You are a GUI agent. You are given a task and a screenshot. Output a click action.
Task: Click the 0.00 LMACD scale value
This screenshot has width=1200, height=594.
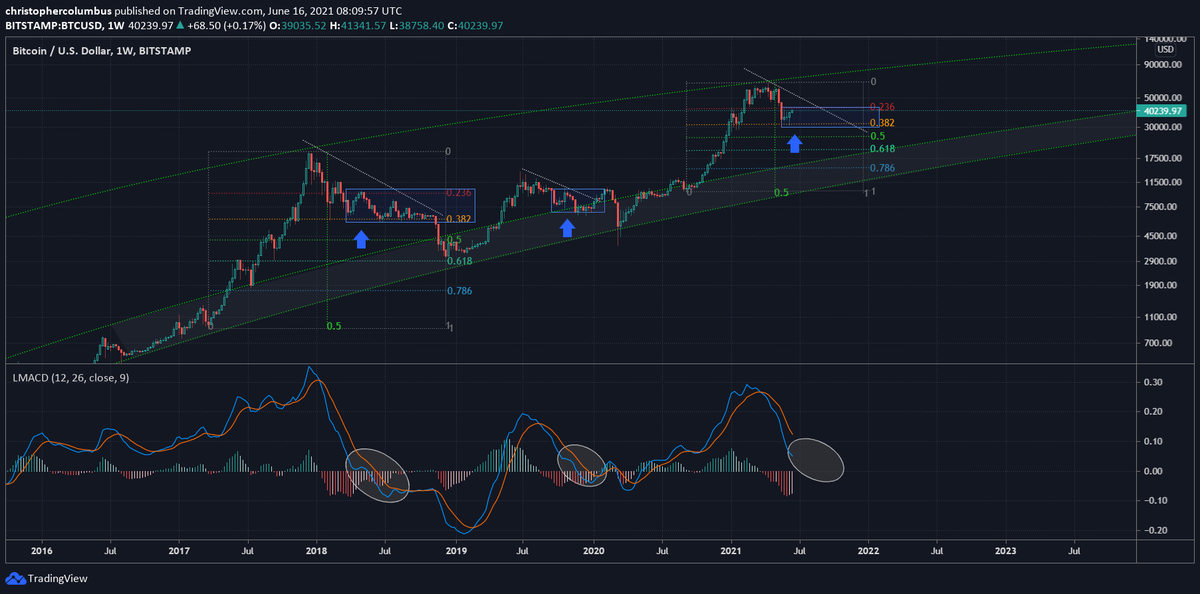[1155, 471]
